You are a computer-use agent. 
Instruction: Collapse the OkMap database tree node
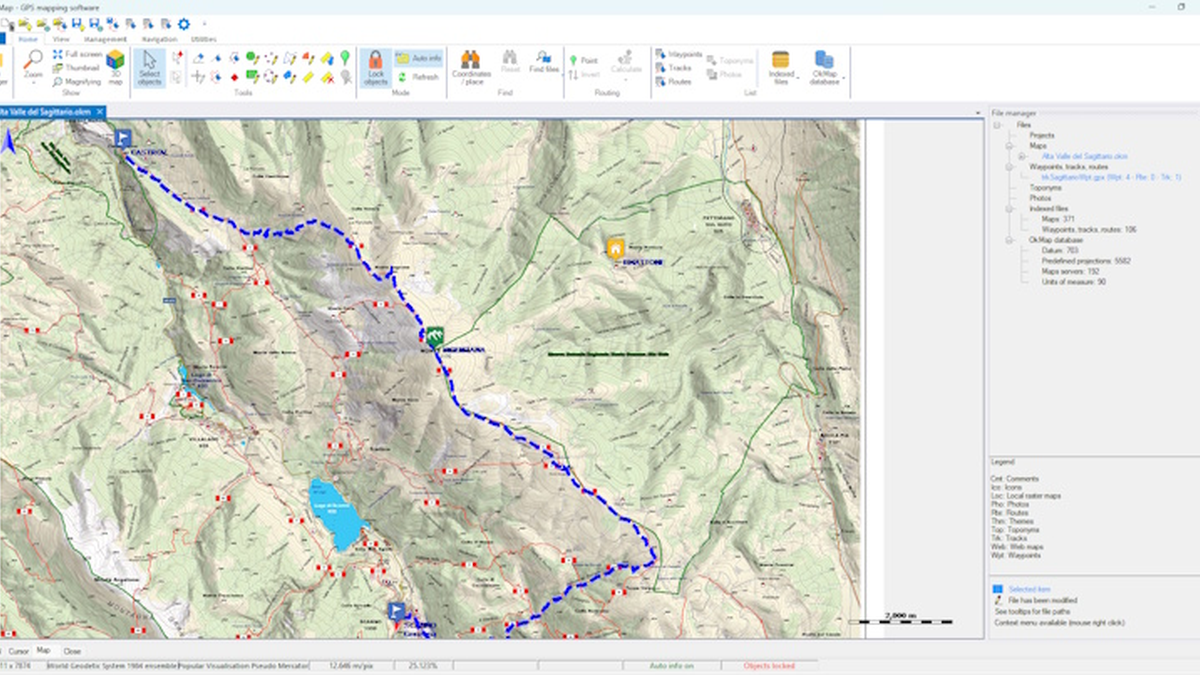pos(1010,240)
